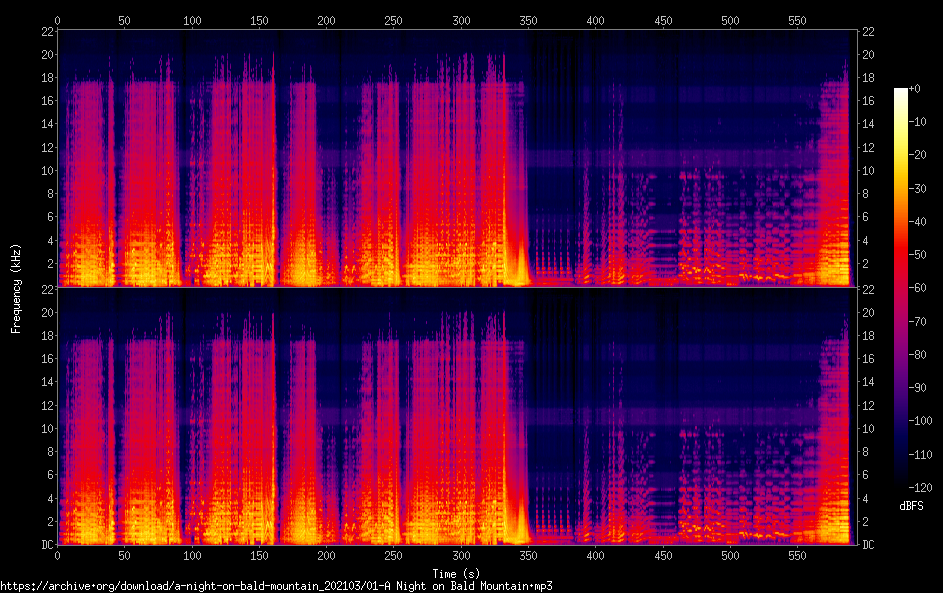Click the "dBFS" label under the color scale
943x593 pixels.
(911, 506)
